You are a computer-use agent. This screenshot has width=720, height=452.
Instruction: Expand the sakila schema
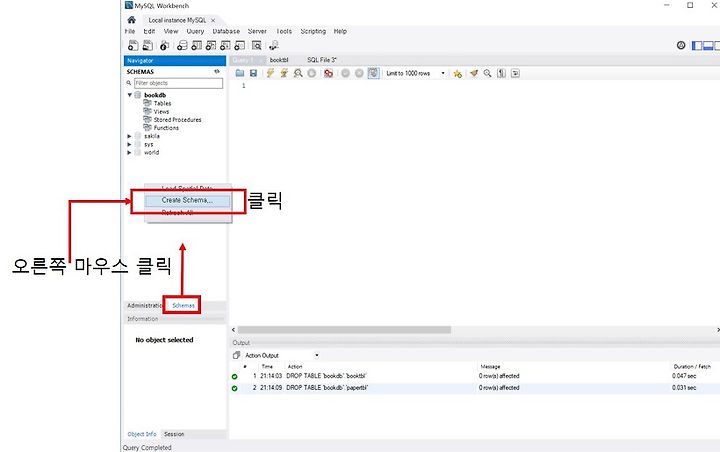[x=129, y=136]
